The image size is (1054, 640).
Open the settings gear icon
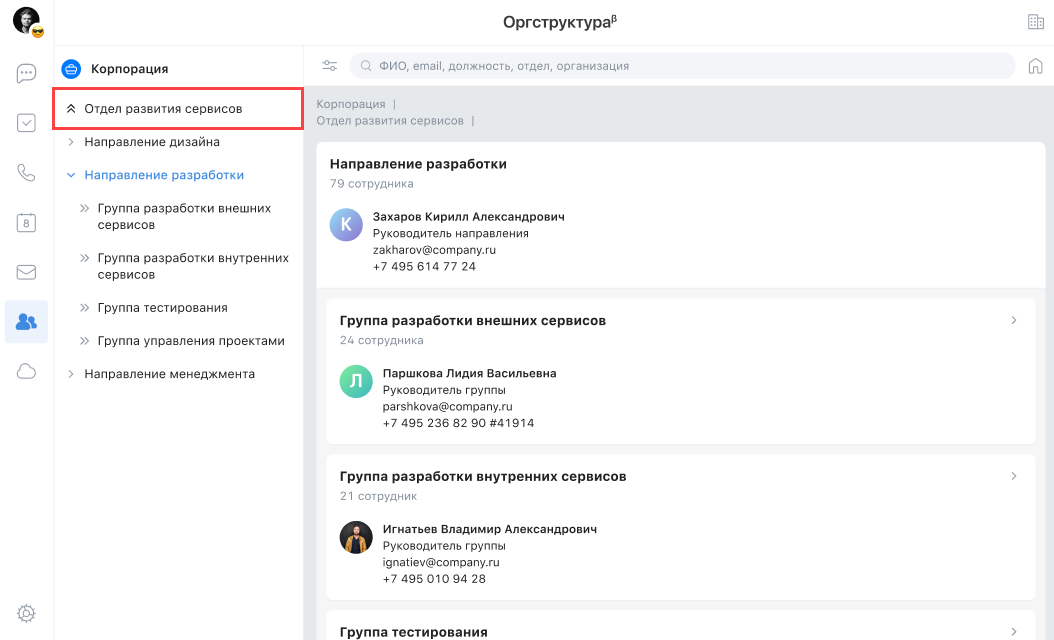click(26, 613)
